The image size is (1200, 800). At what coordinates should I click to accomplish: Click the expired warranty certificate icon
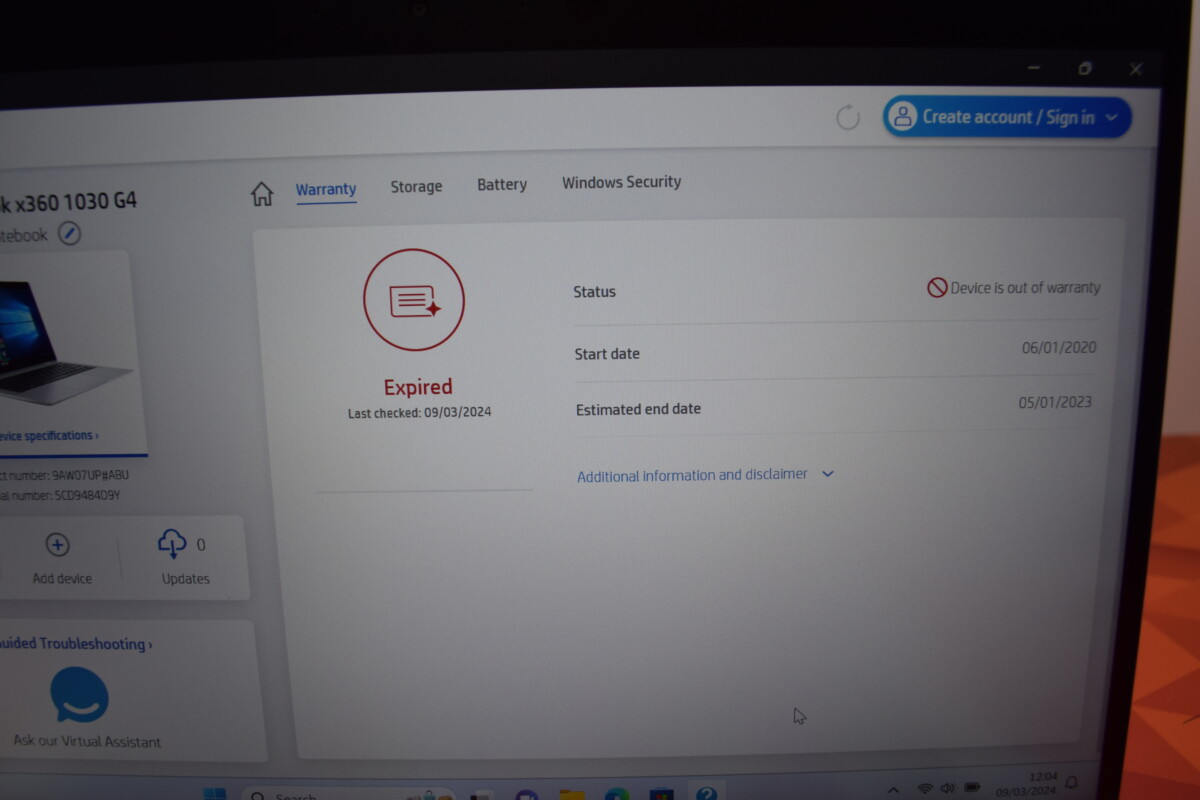[414, 300]
